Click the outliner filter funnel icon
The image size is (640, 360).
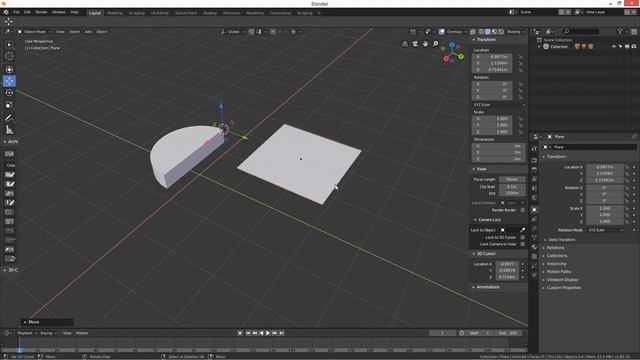(x=620, y=31)
